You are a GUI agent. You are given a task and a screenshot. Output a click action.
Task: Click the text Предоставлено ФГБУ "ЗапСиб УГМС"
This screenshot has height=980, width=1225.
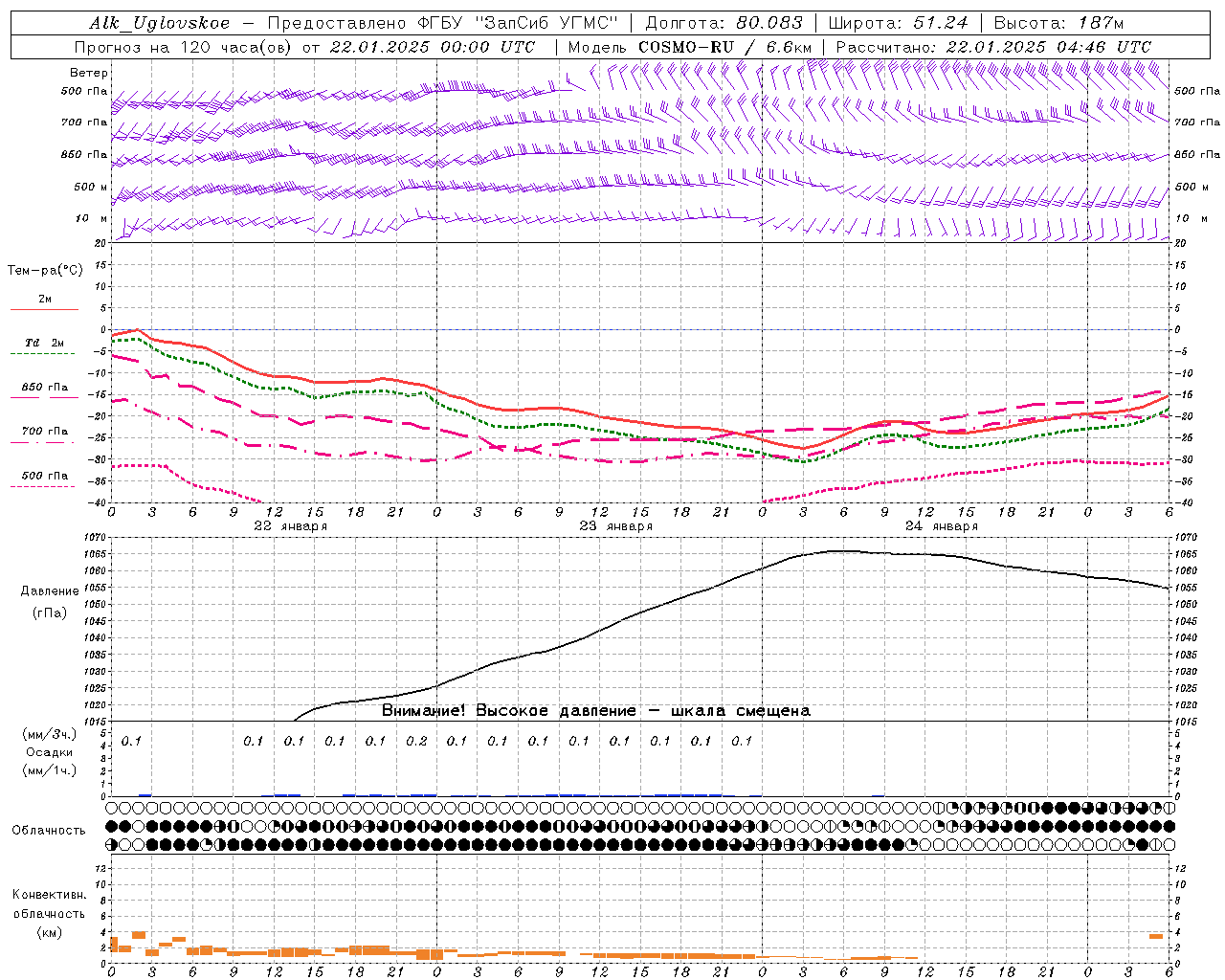443,23
